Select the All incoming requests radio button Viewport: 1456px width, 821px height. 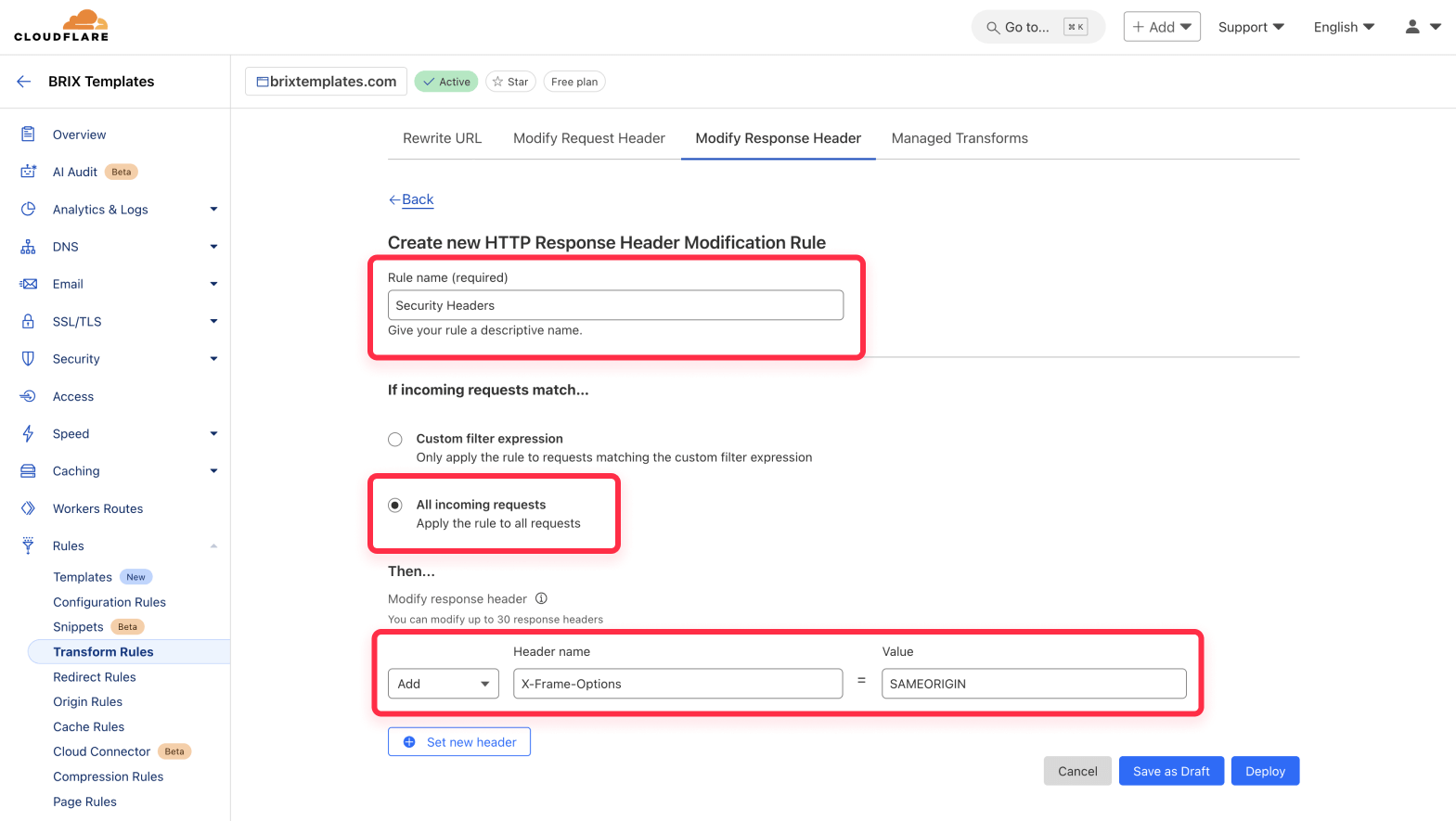tap(395, 506)
